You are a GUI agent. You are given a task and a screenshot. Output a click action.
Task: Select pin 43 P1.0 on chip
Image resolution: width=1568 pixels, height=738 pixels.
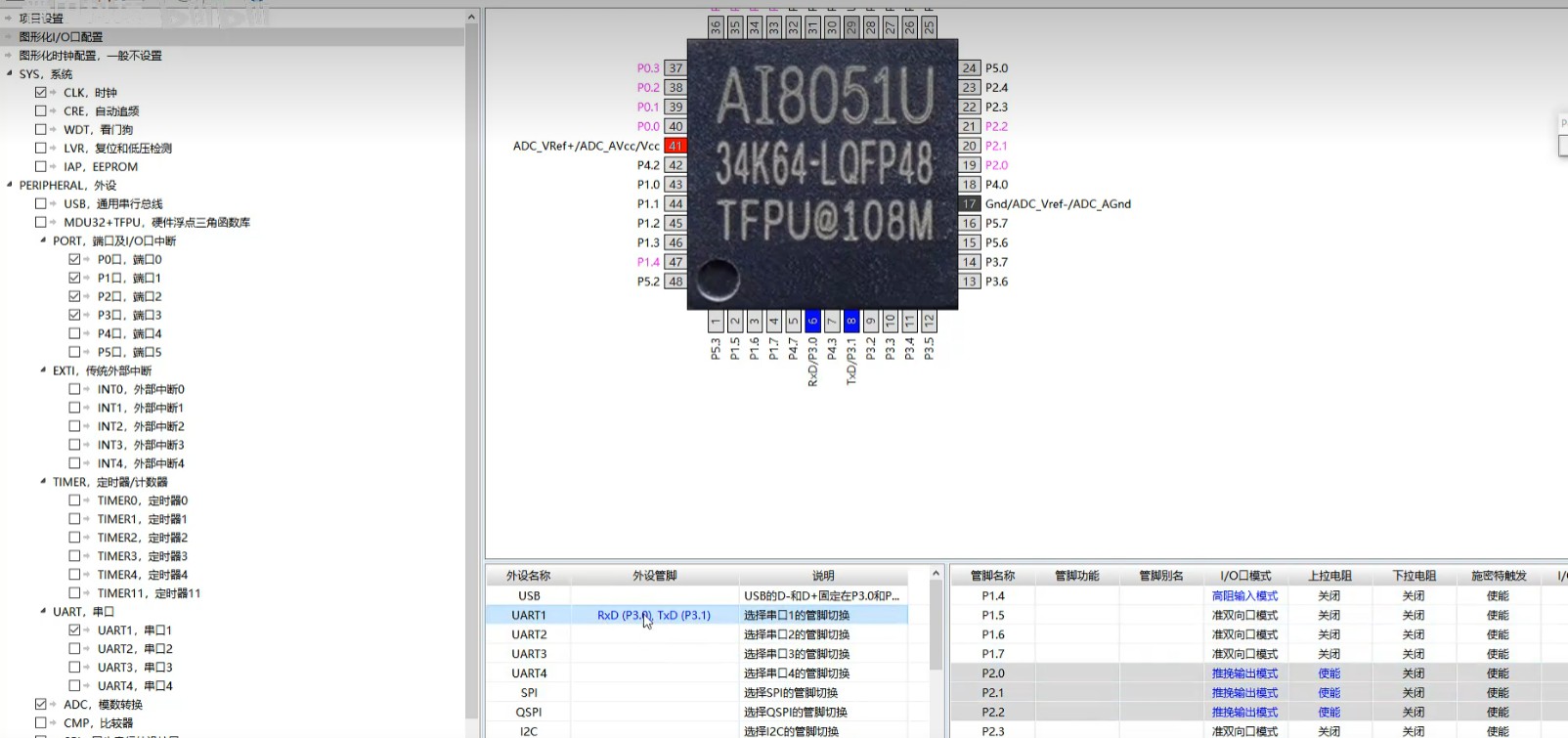pyautogui.click(x=675, y=184)
